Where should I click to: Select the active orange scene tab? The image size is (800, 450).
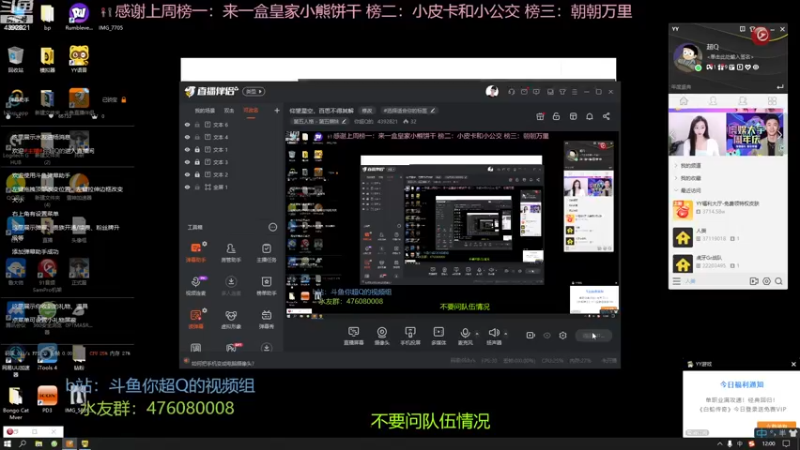pos(251,111)
